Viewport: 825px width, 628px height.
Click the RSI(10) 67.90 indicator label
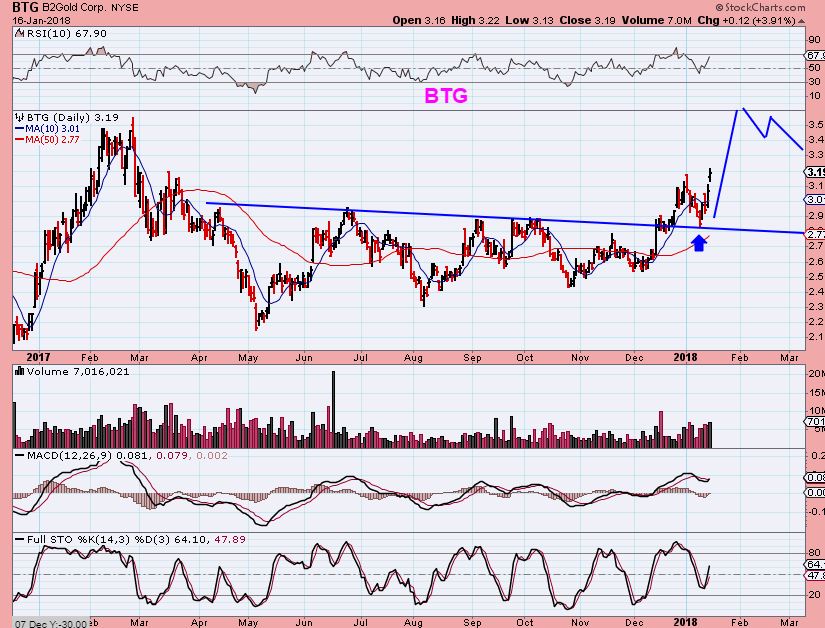tap(66, 34)
